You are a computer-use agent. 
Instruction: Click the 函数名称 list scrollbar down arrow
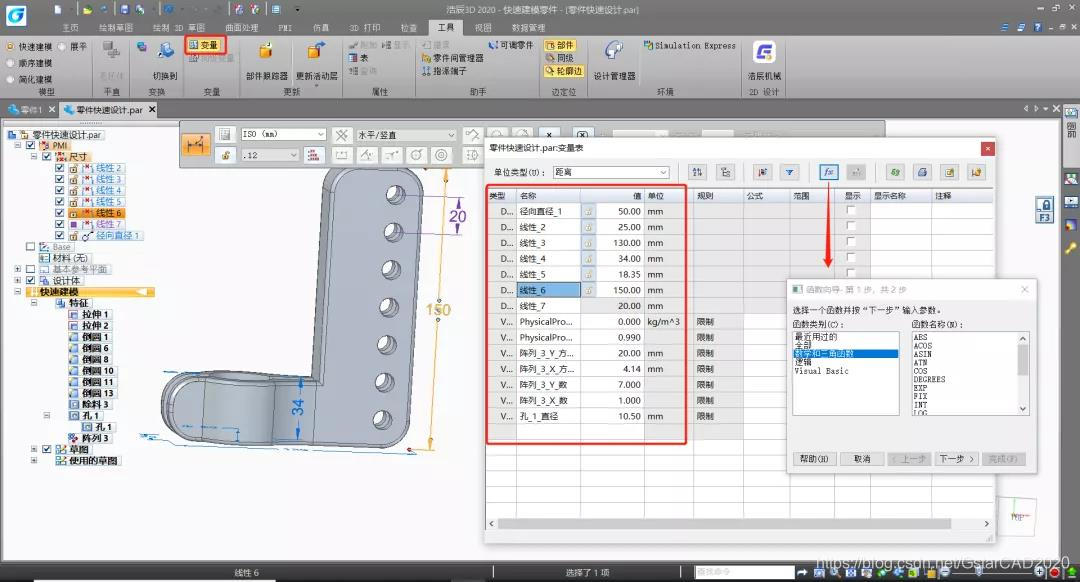tap(1023, 409)
